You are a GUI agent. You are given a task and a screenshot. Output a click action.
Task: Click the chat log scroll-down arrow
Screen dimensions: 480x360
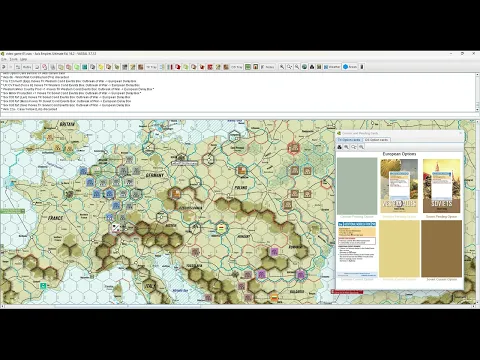[x=477, y=109]
